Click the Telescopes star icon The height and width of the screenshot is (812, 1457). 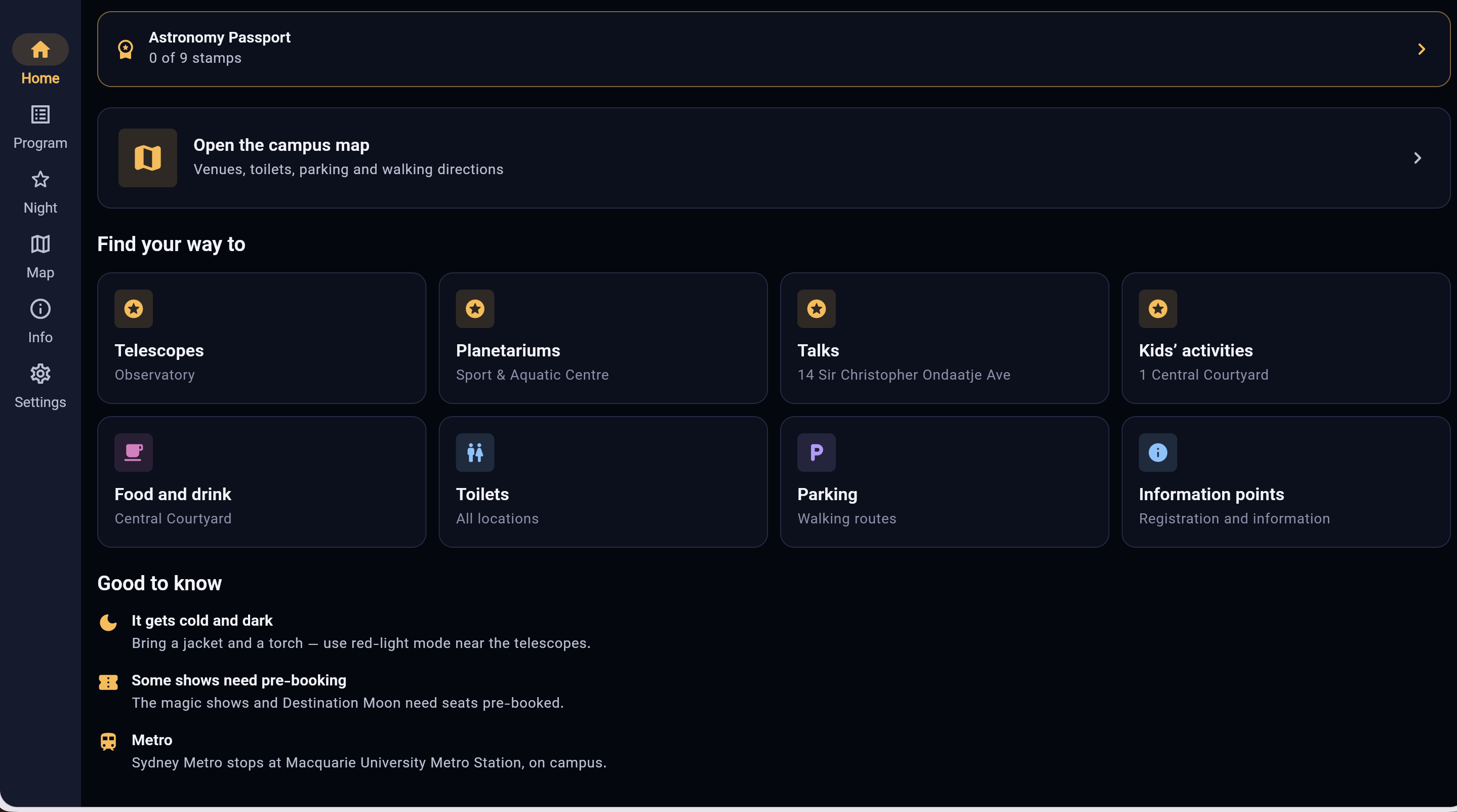point(134,309)
